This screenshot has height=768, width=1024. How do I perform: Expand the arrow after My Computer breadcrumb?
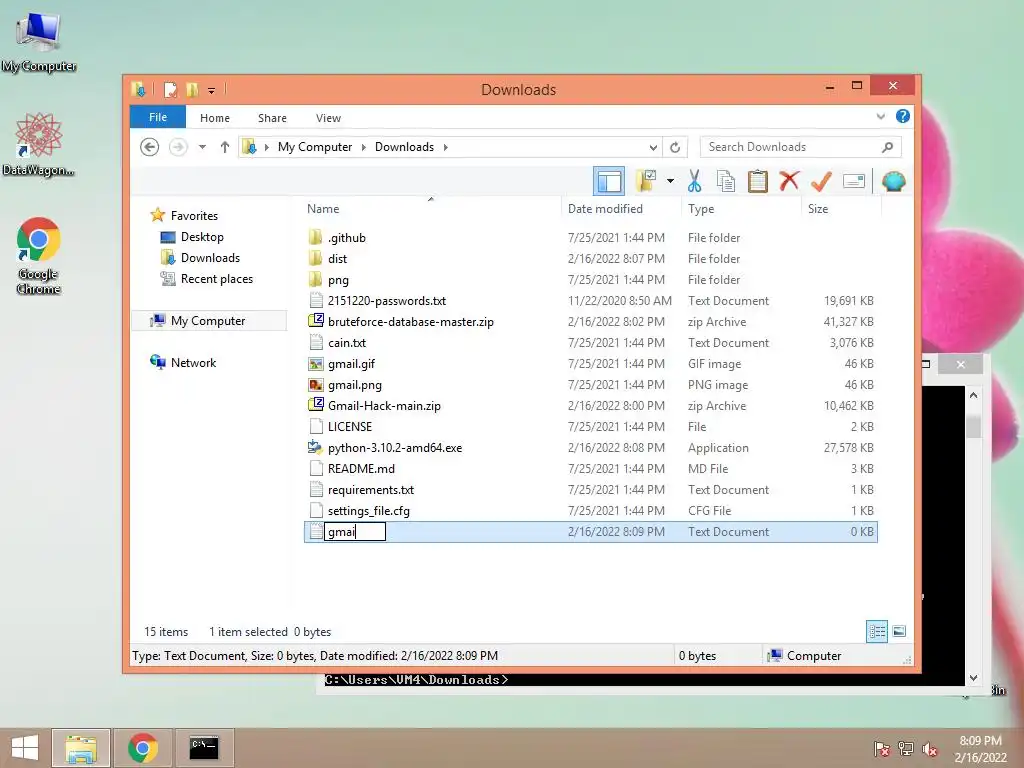(363, 147)
